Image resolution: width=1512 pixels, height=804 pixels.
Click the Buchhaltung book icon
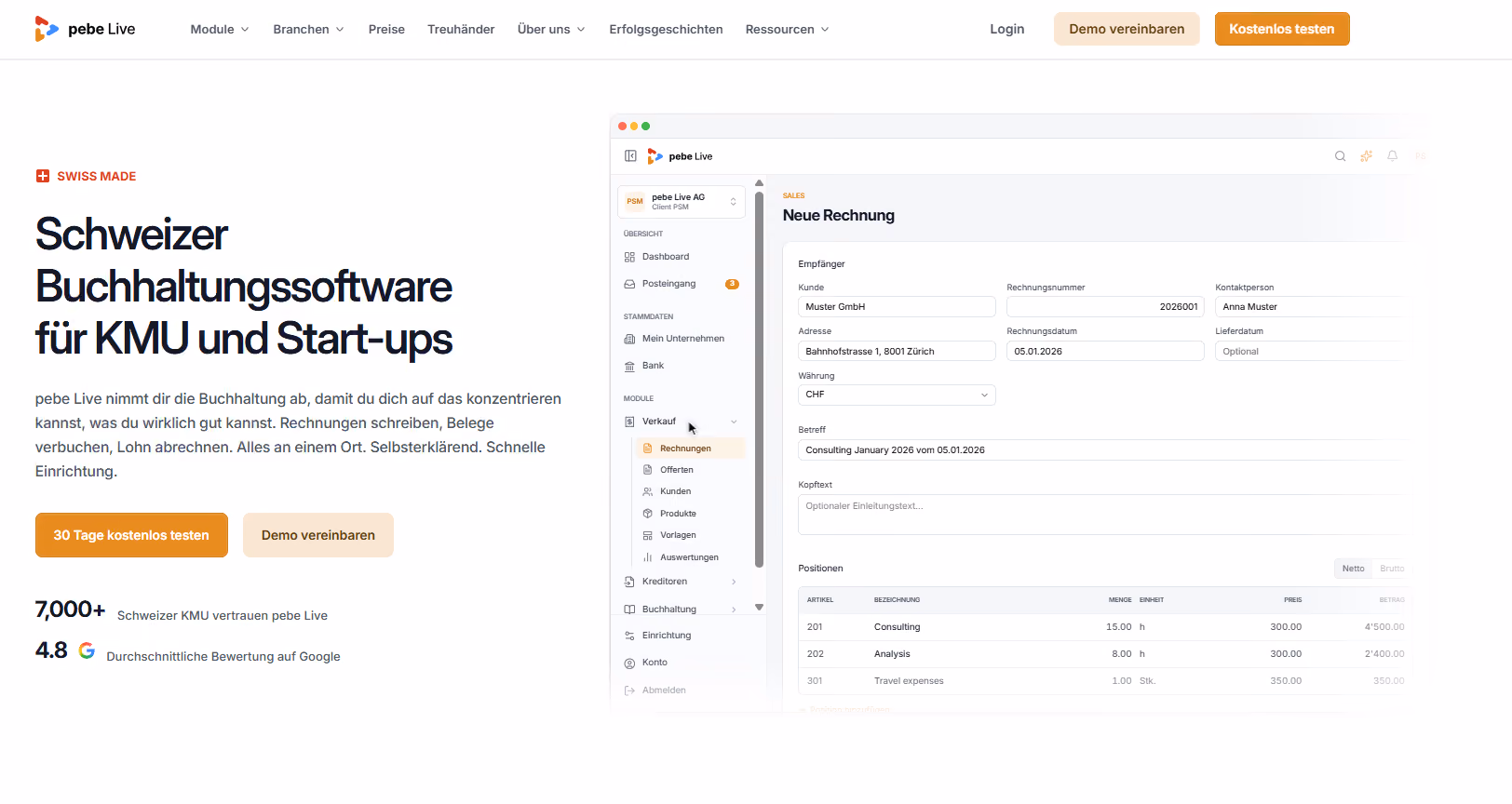(x=629, y=610)
